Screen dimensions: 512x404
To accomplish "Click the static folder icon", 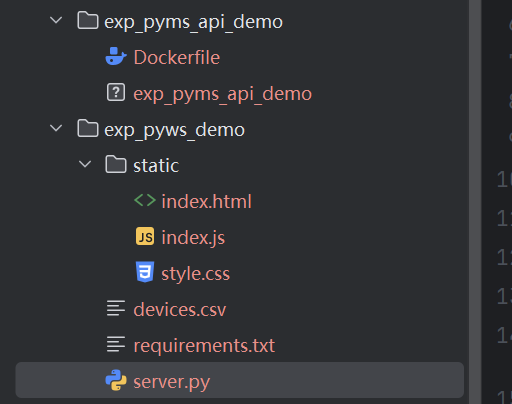I will tap(116, 164).
